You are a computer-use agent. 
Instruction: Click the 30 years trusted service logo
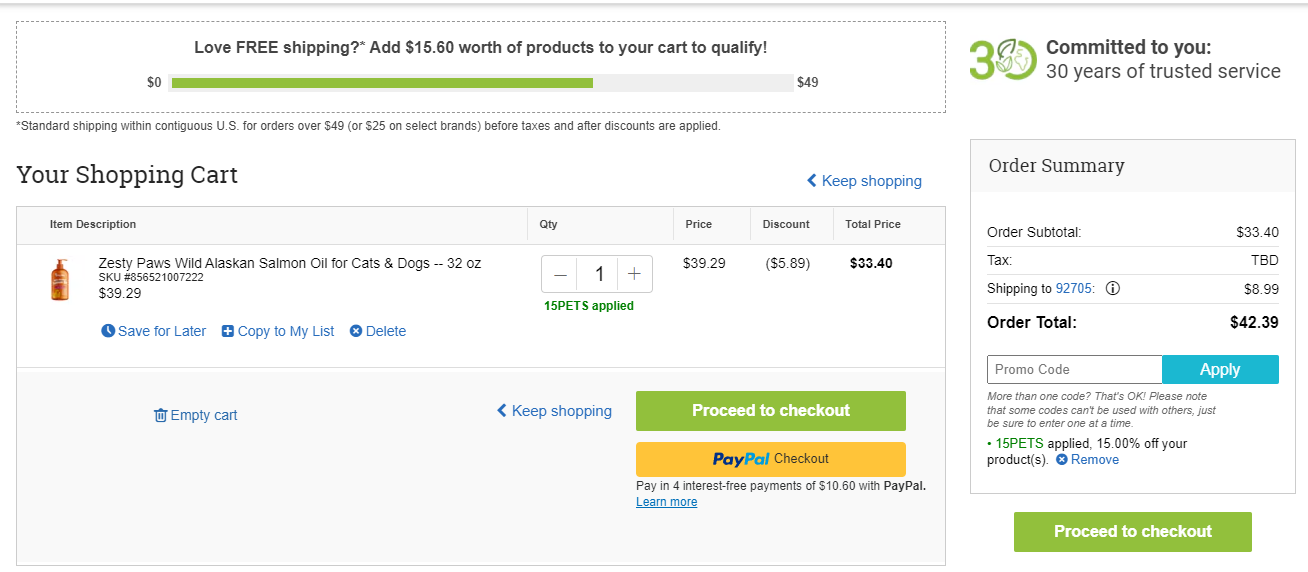coord(1002,60)
